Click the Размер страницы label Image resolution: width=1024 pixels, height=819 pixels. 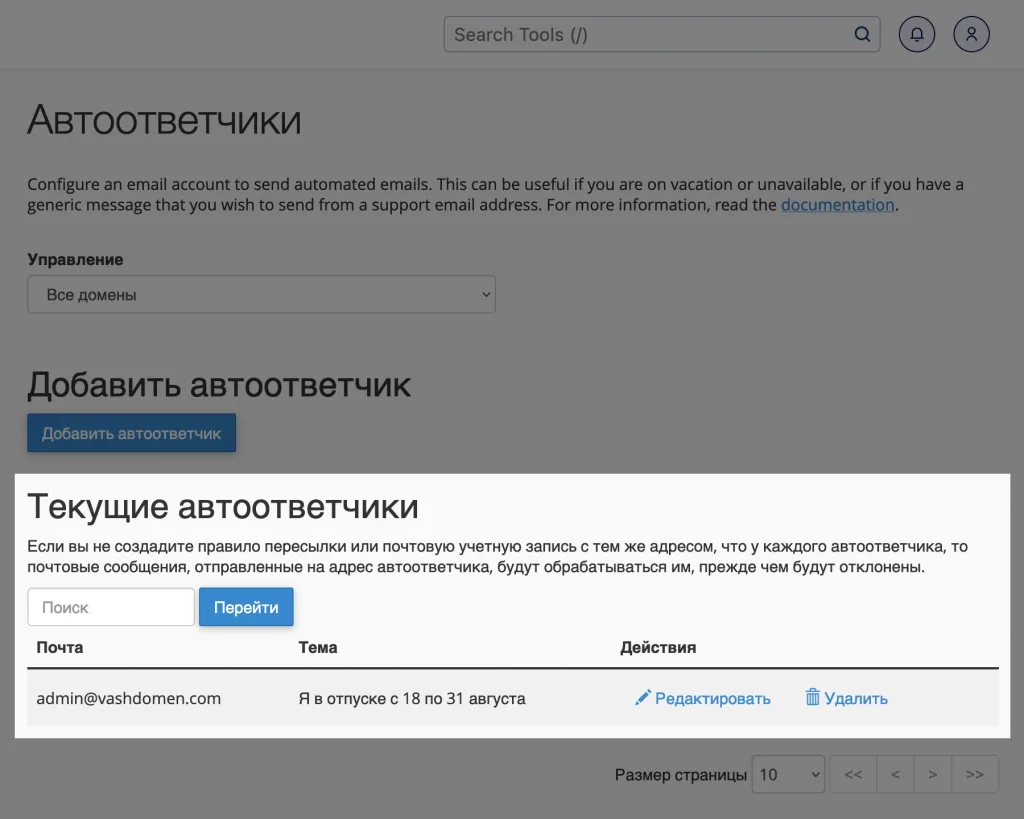(x=680, y=775)
